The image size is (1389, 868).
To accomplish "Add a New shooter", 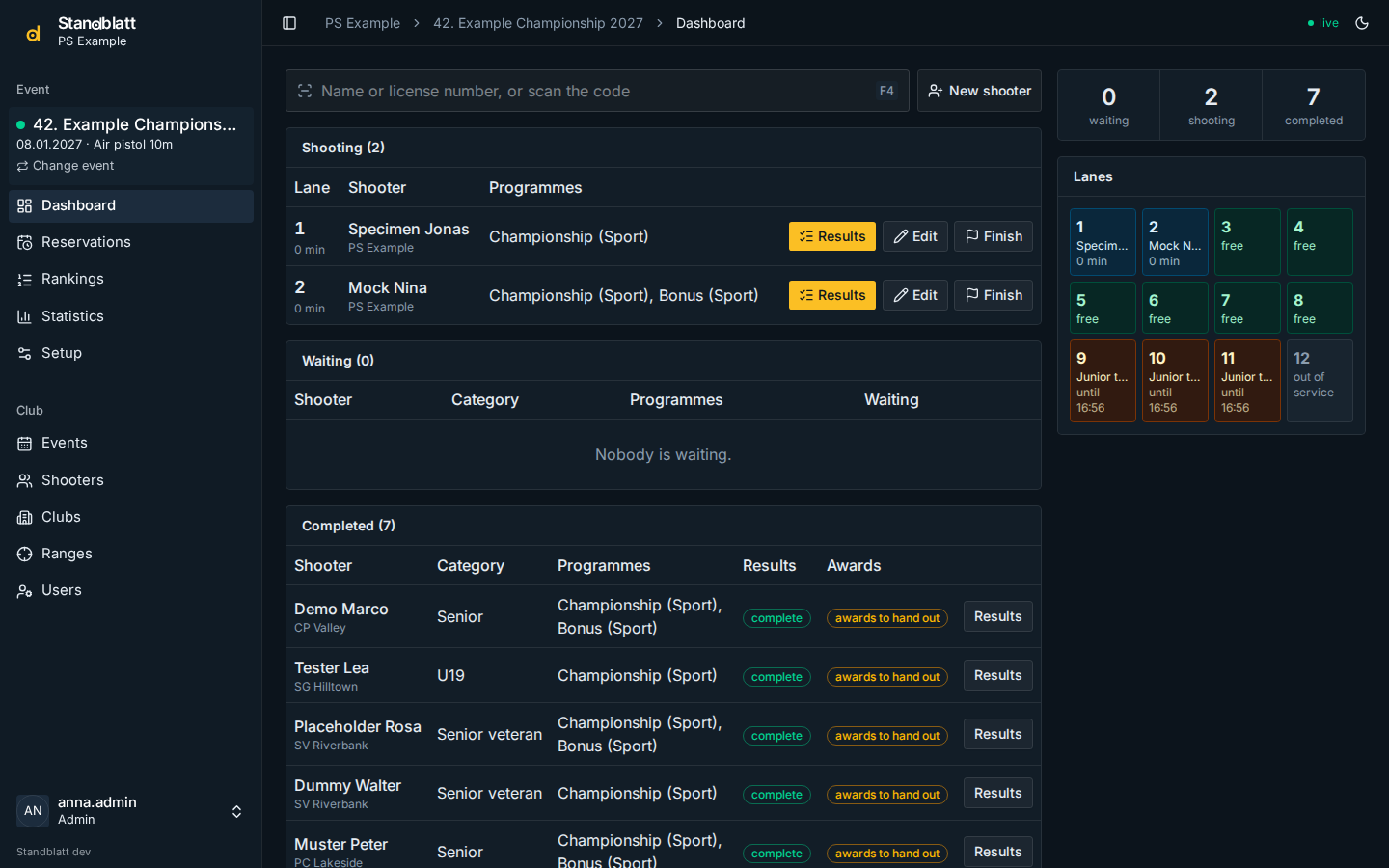I will pyautogui.click(x=979, y=91).
